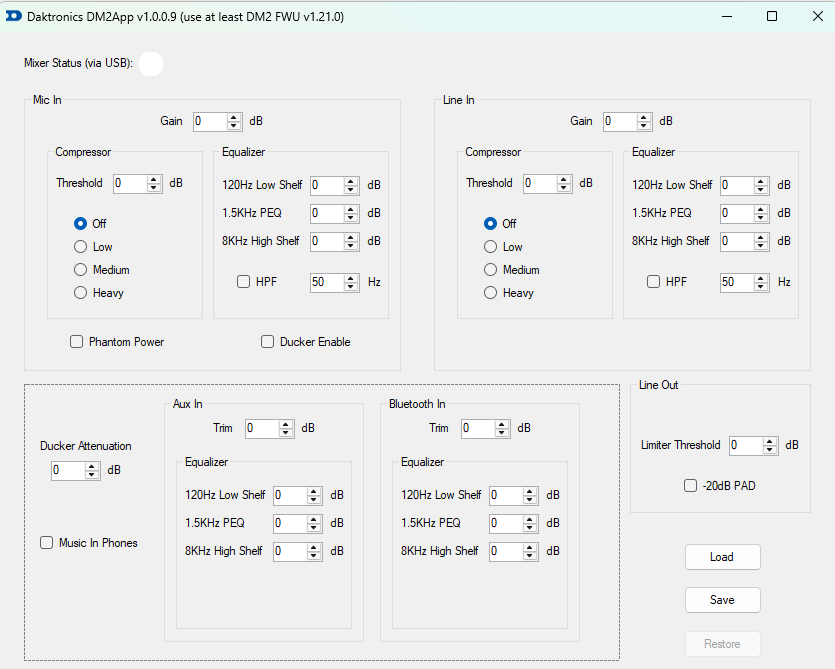Select Heavy compressor for Line In

pos(490,293)
